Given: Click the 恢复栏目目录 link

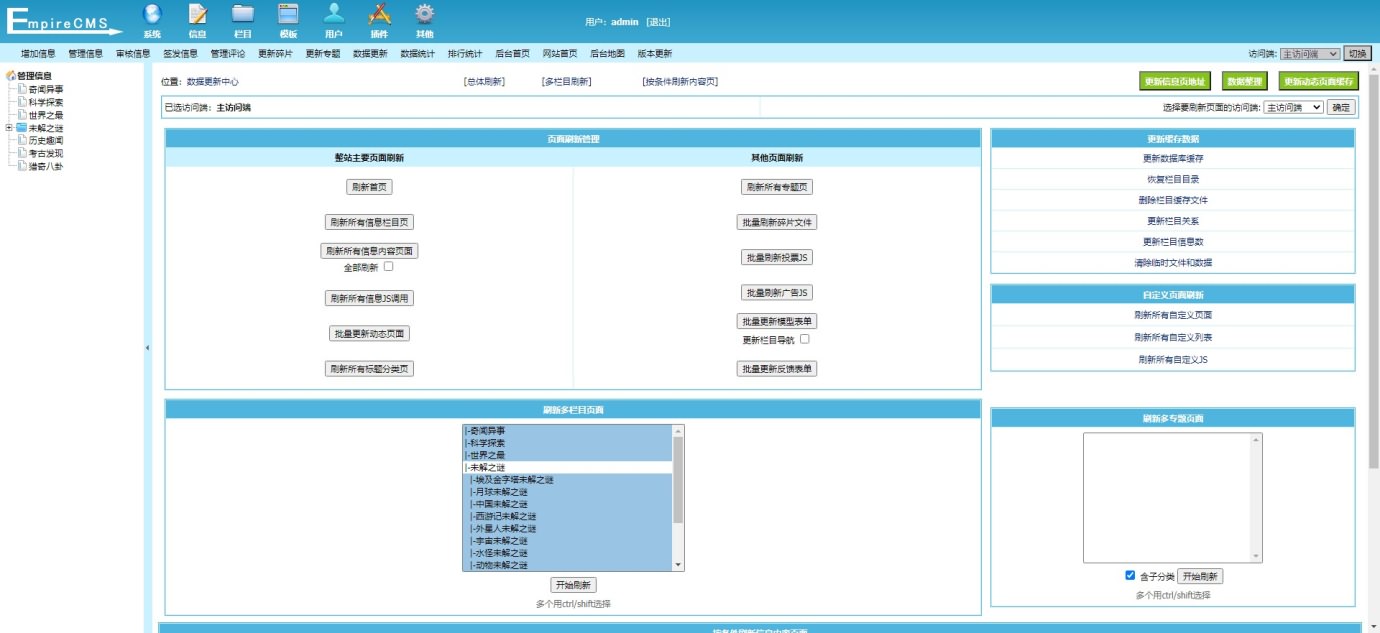Looking at the screenshot, I should point(1172,179).
